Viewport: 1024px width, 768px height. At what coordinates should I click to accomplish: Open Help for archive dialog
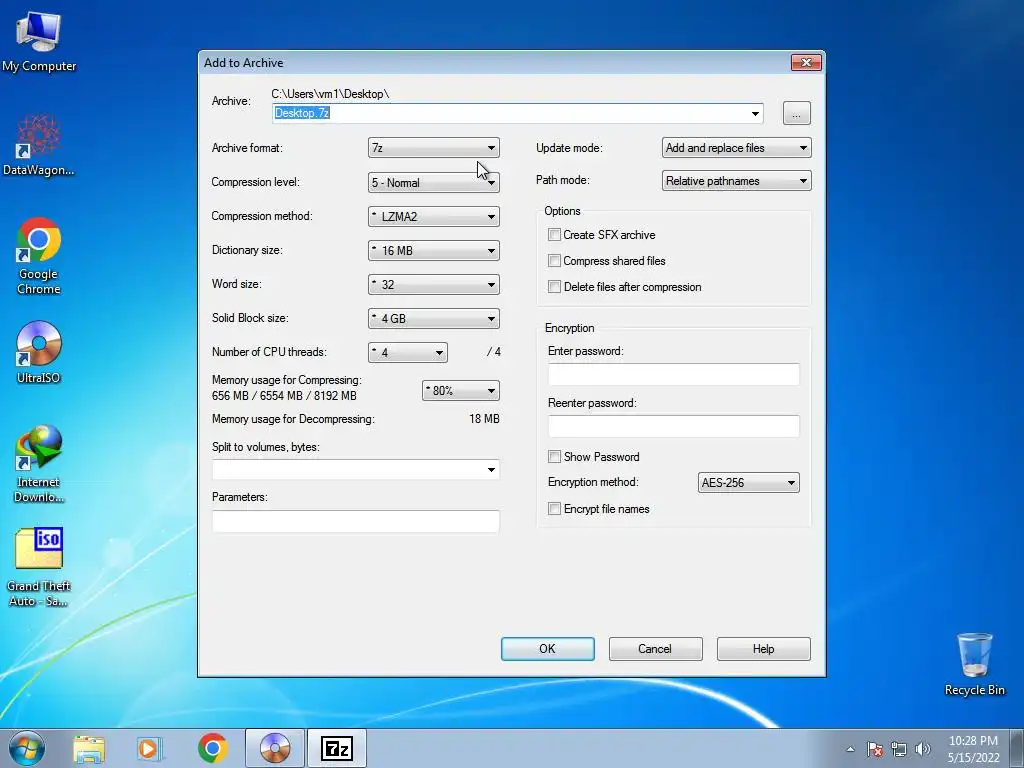pyautogui.click(x=763, y=648)
